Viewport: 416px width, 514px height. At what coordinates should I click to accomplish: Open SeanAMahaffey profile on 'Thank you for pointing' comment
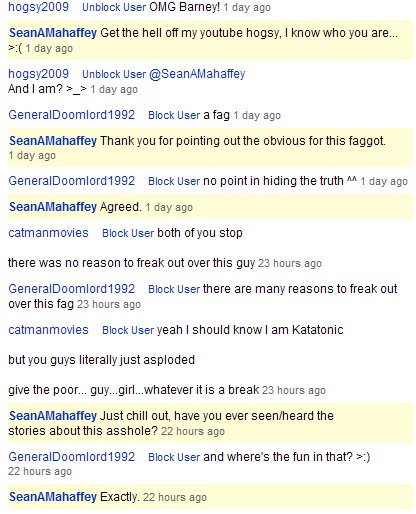(x=53, y=141)
